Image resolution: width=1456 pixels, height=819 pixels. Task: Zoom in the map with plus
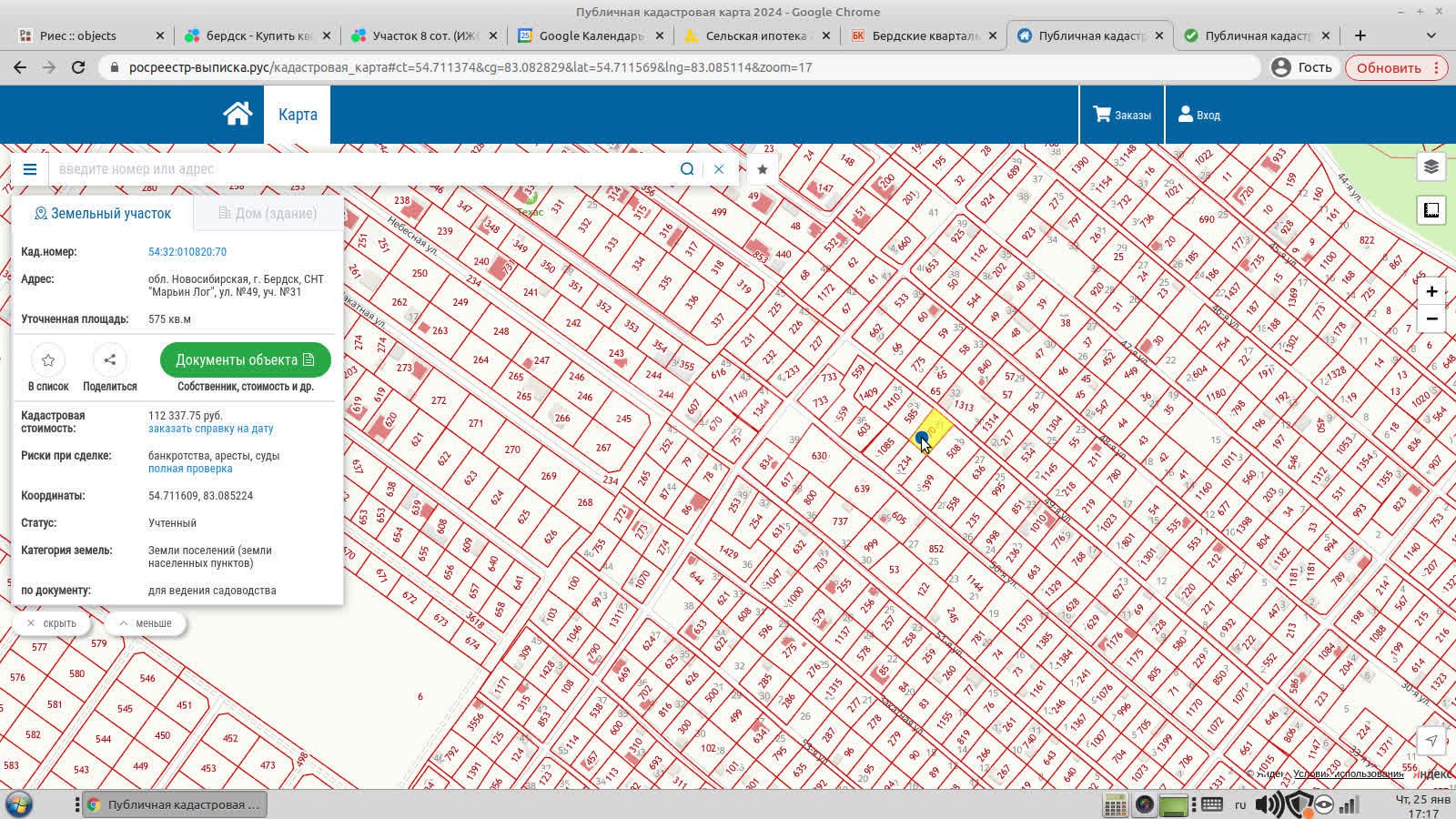[1431, 291]
